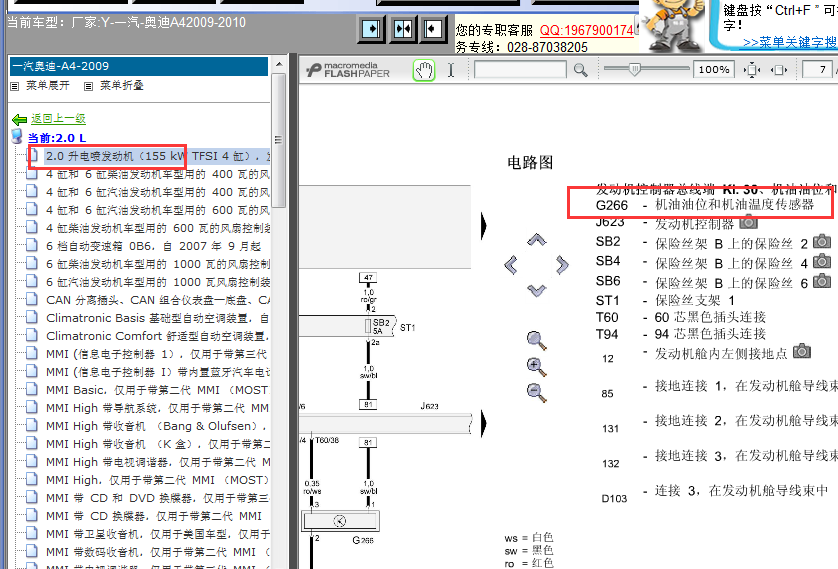Open camera photo for J623 发动机控制器
This screenshot has height=569, width=838.
click(748, 221)
